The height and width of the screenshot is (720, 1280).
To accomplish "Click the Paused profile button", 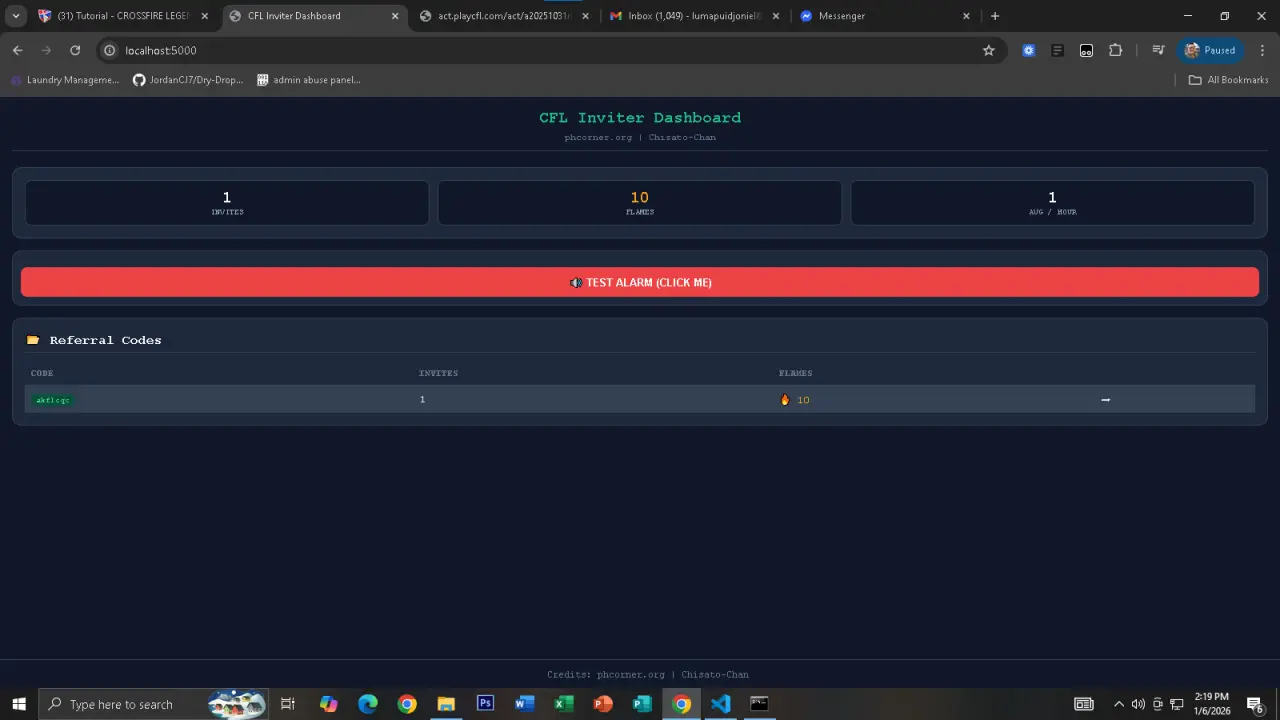I will coord(1211,50).
